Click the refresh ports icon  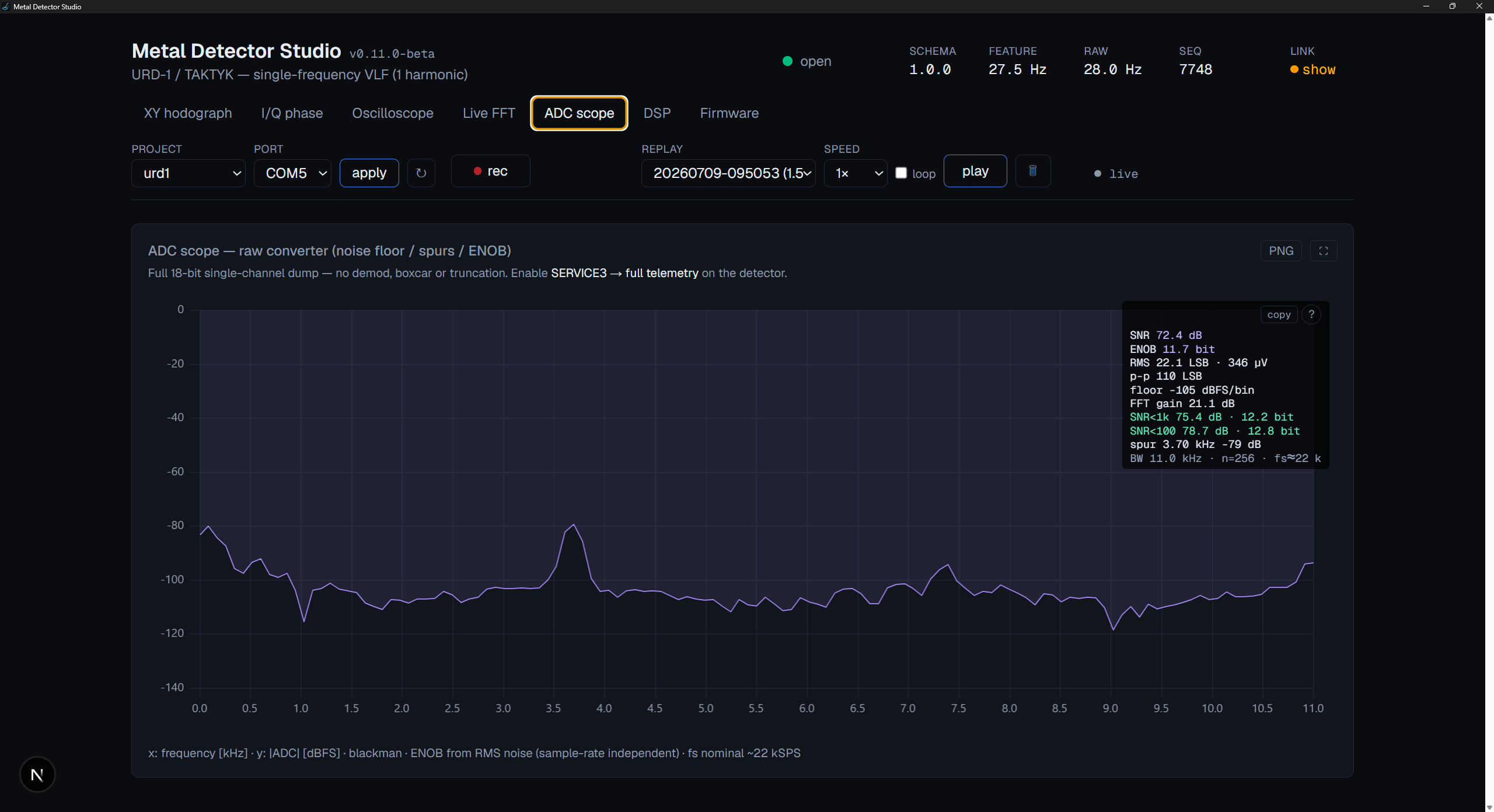coord(421,173)
